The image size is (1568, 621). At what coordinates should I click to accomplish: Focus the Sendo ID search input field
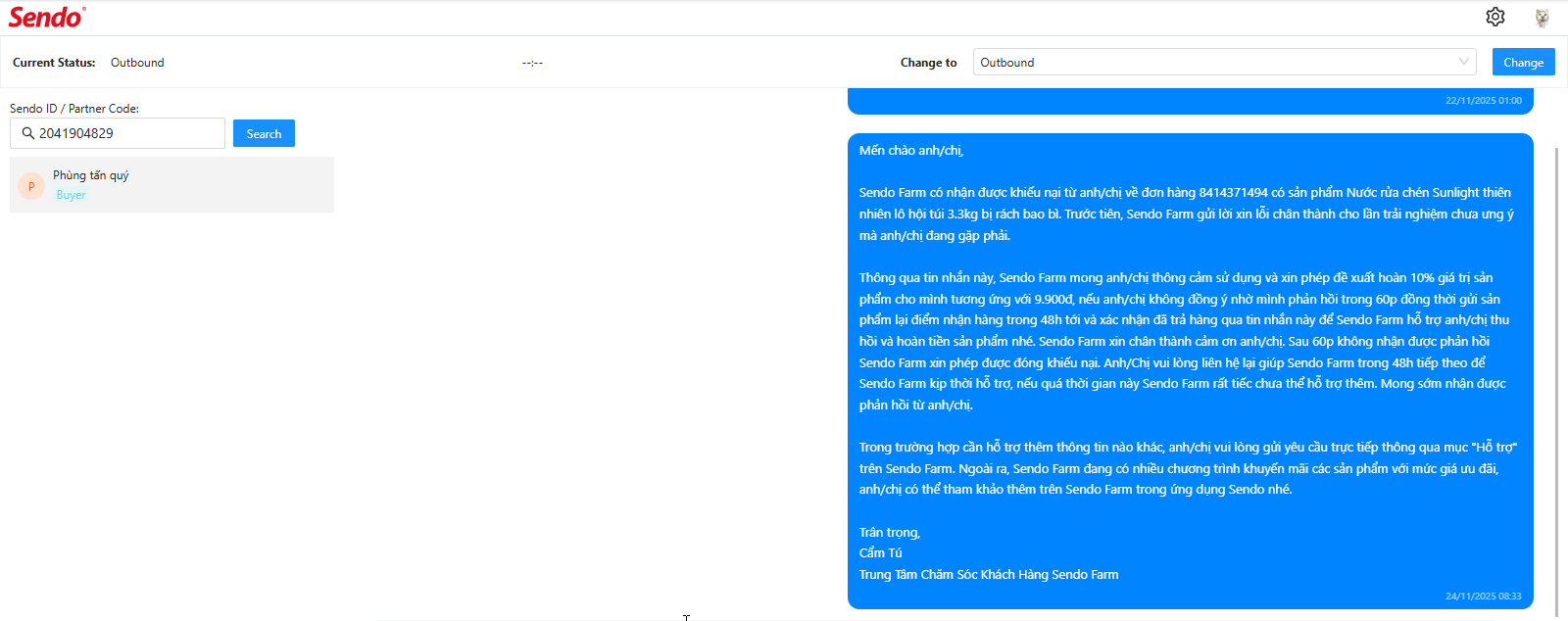click(118, 133)
